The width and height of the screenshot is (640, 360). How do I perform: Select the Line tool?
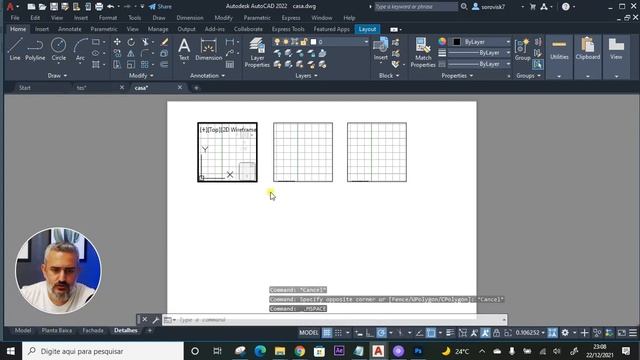15,49
